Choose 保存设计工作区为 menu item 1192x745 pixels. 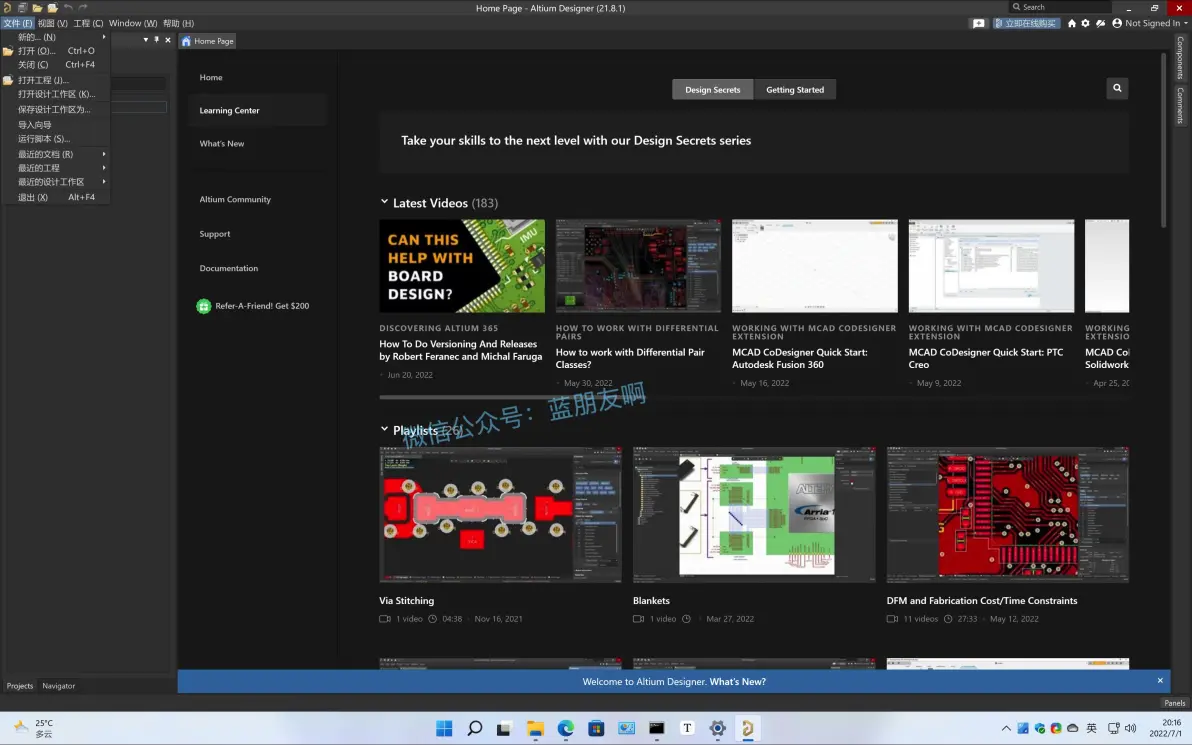coord(55,109)
